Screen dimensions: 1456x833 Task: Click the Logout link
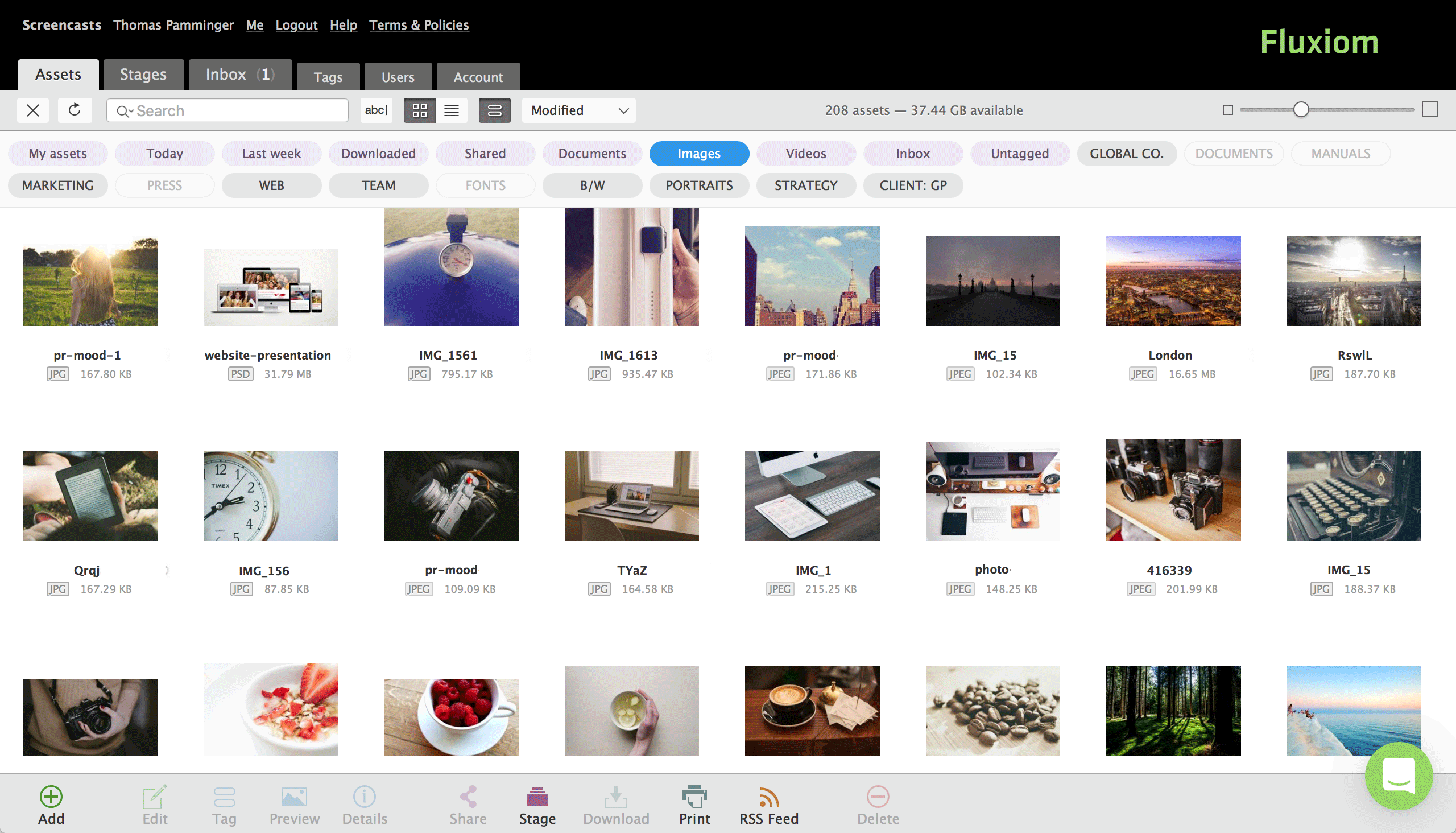coord(296,24)
